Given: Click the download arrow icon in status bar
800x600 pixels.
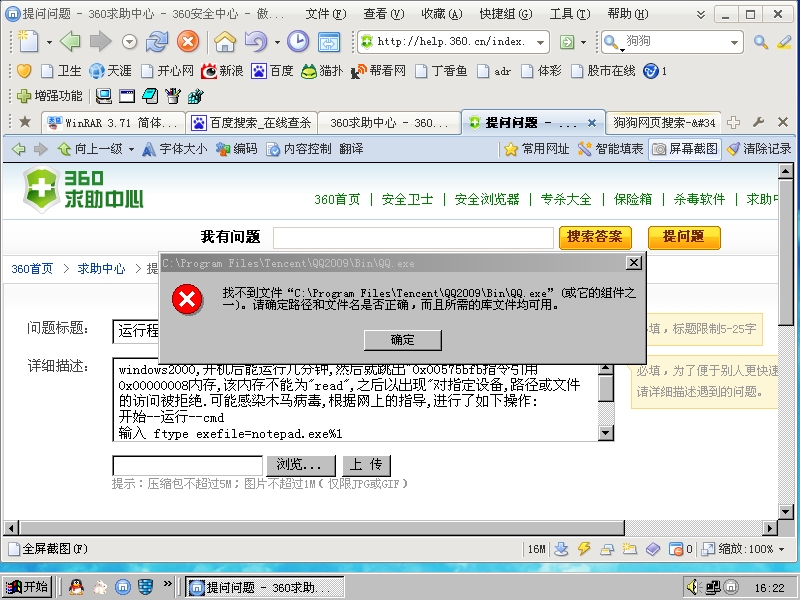Looking at the screenshot, I should [x=561, y=549].
